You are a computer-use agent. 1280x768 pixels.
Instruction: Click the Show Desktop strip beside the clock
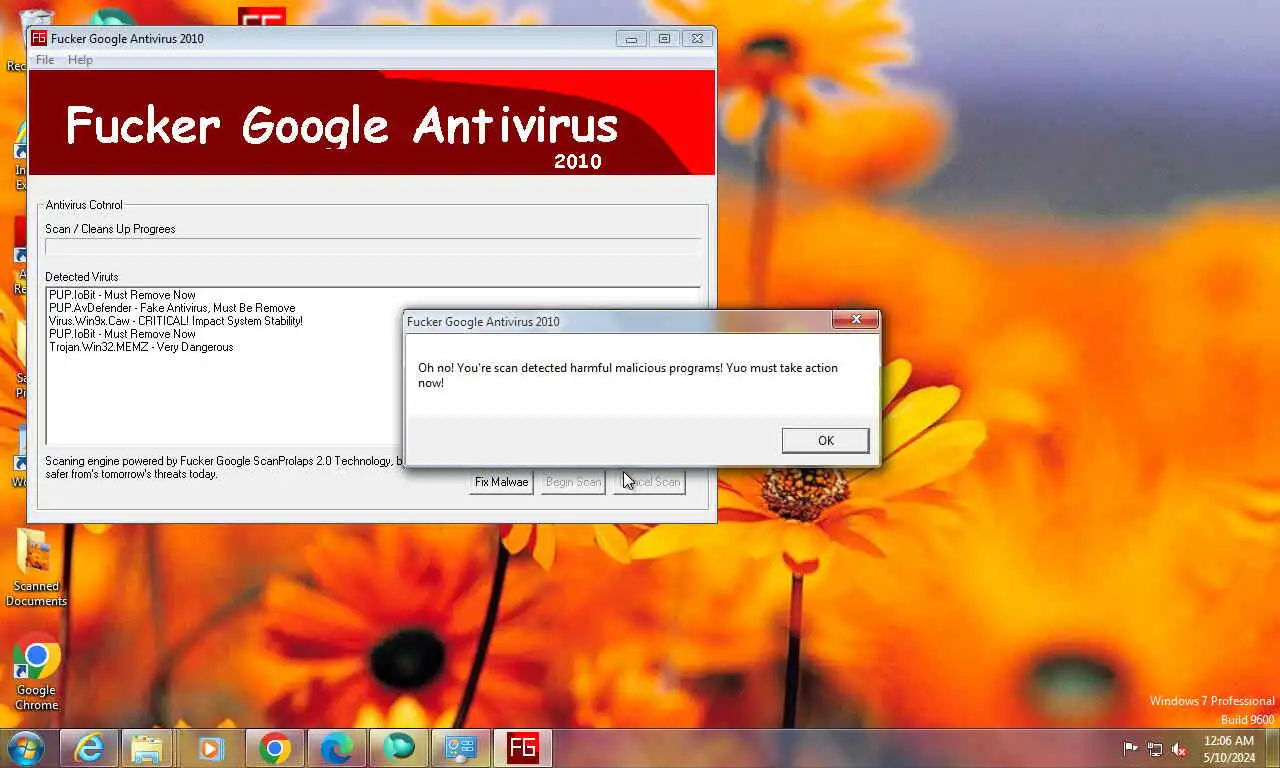click(x=1272, y=749)
